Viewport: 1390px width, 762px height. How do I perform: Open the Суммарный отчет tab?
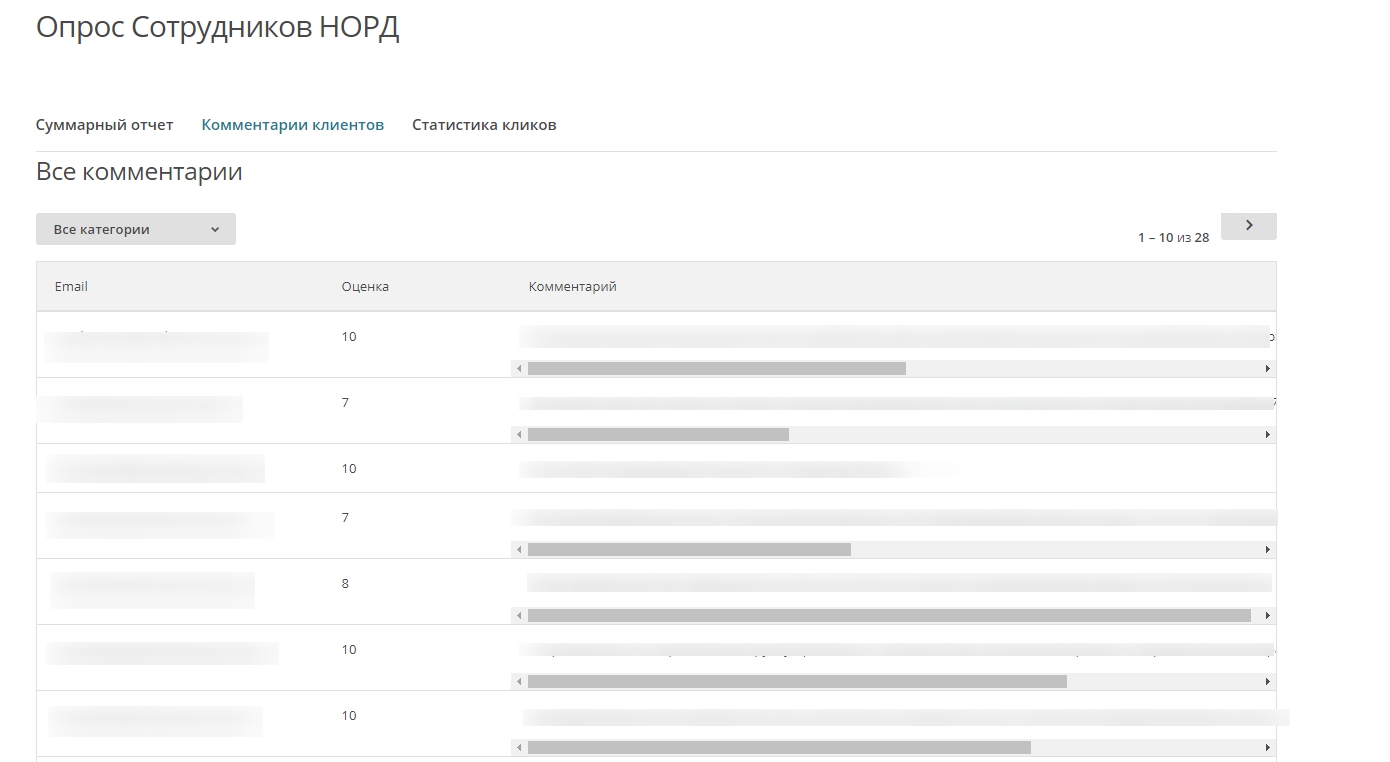(104, 125)
